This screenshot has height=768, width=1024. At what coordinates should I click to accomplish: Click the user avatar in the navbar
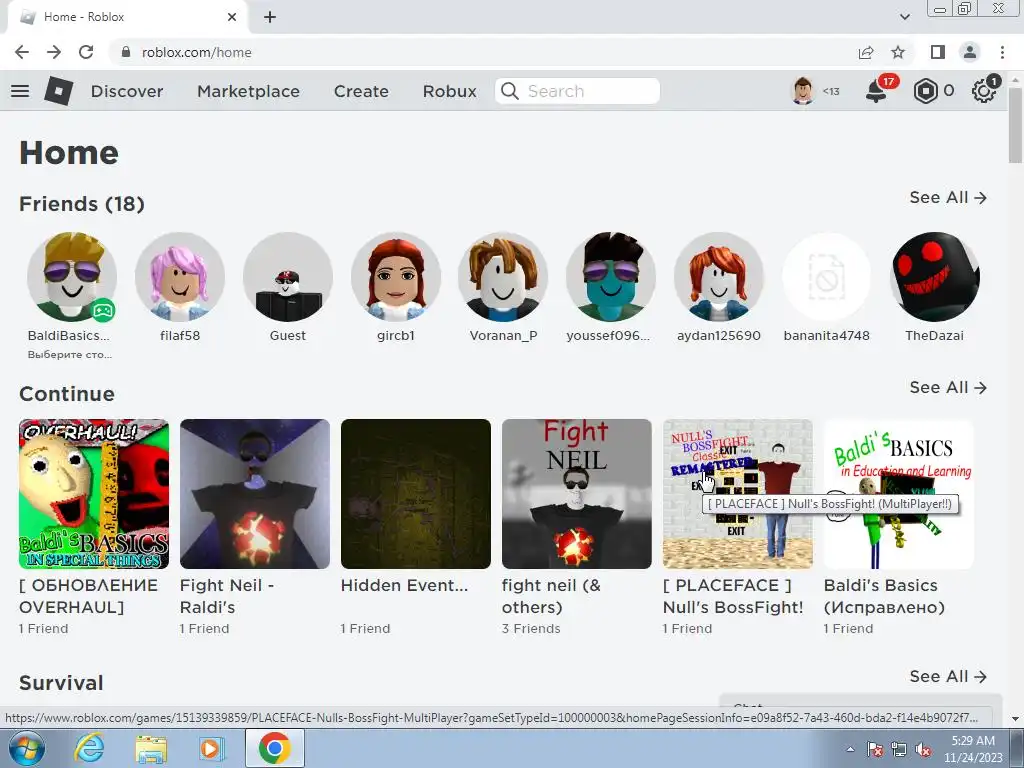tap(803, 91)
